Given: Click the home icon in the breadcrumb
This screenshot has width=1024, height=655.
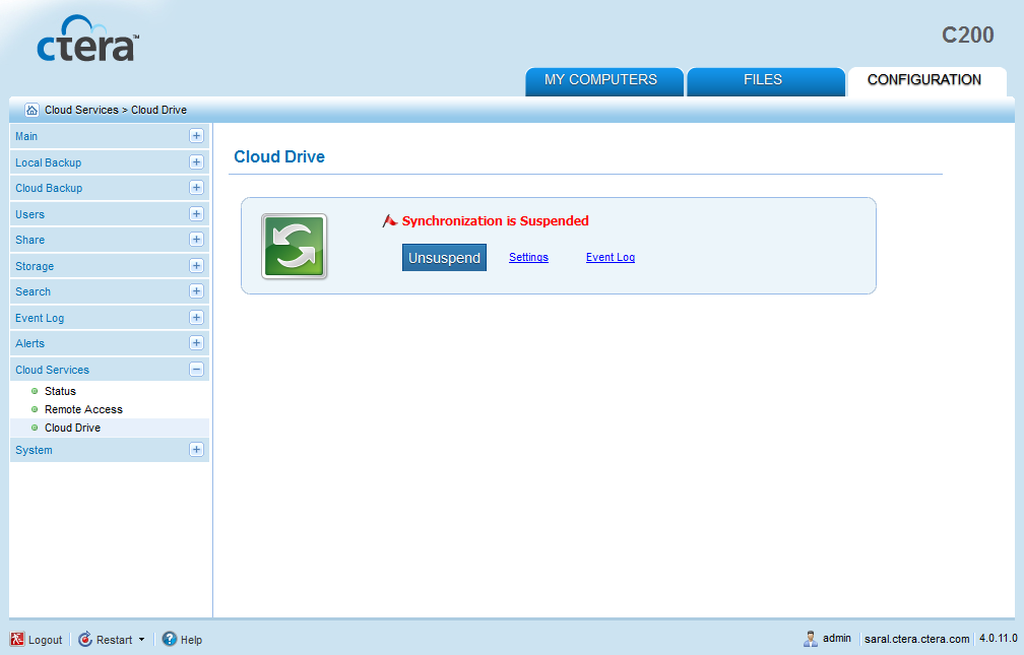Looking at the screenshot, I should 31,110.
